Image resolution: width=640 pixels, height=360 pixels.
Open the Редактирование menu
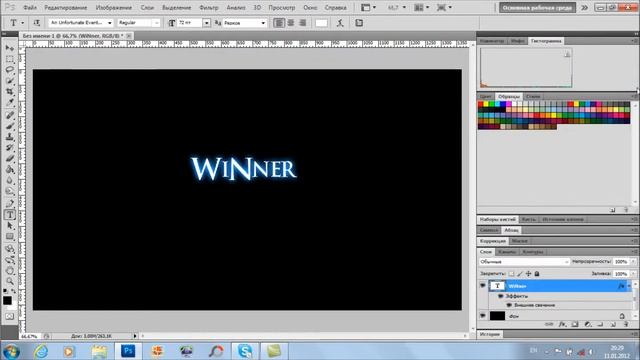pos(66,7)
